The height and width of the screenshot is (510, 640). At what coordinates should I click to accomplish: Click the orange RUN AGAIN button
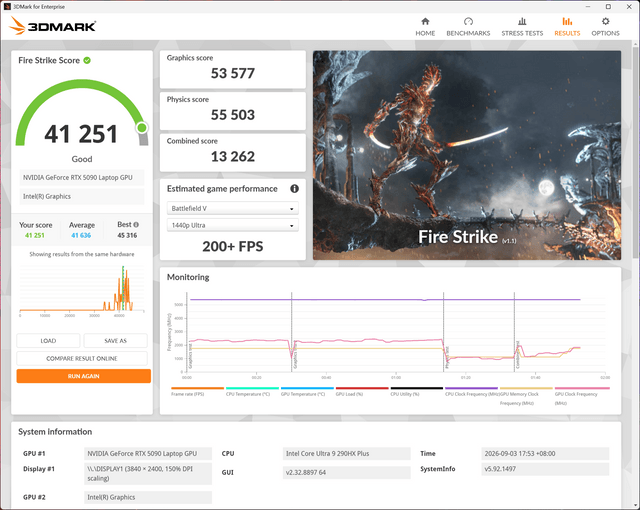pos(84,376)
